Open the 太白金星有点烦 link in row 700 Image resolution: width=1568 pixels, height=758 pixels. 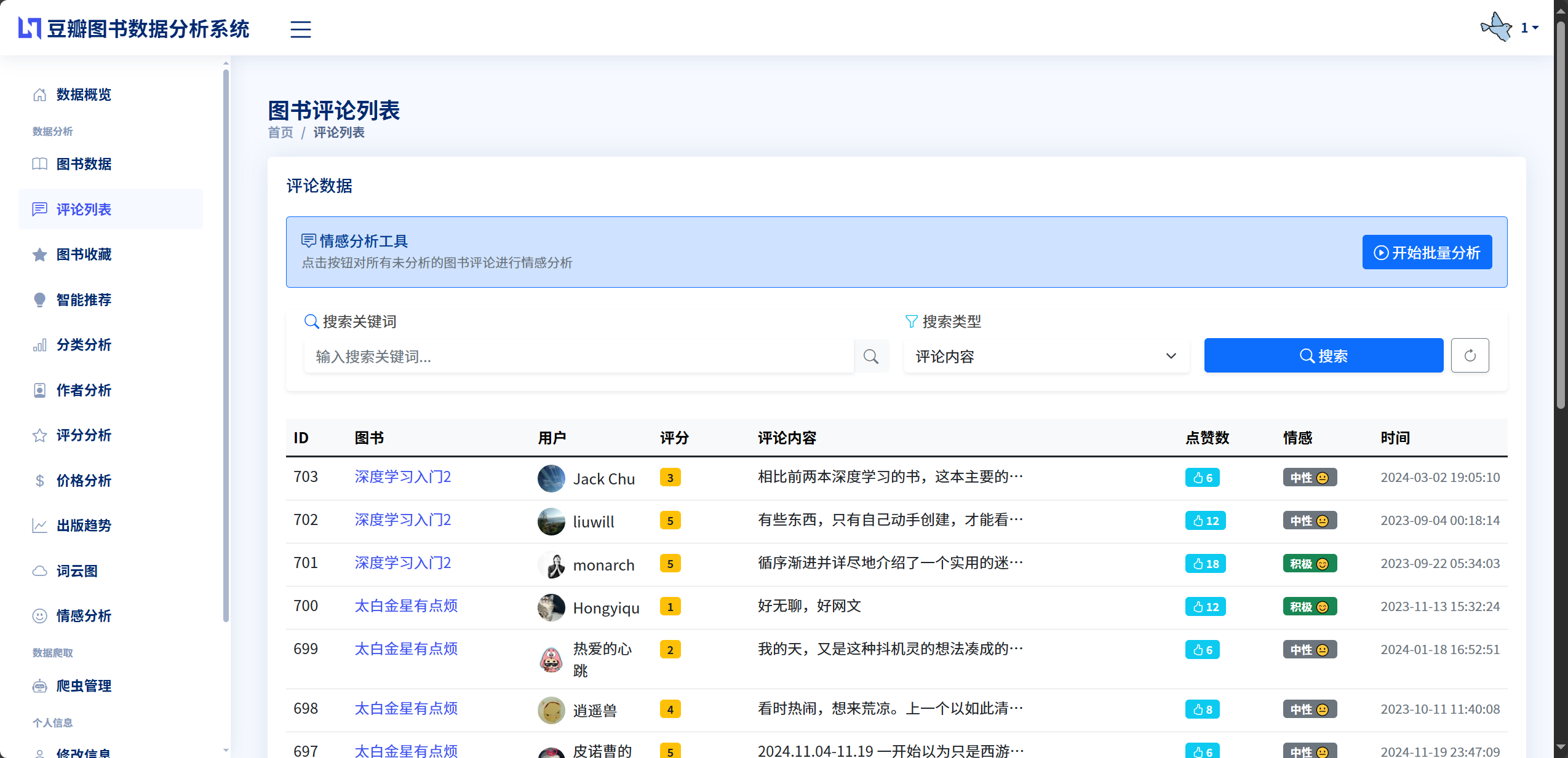tap(406, 606)
